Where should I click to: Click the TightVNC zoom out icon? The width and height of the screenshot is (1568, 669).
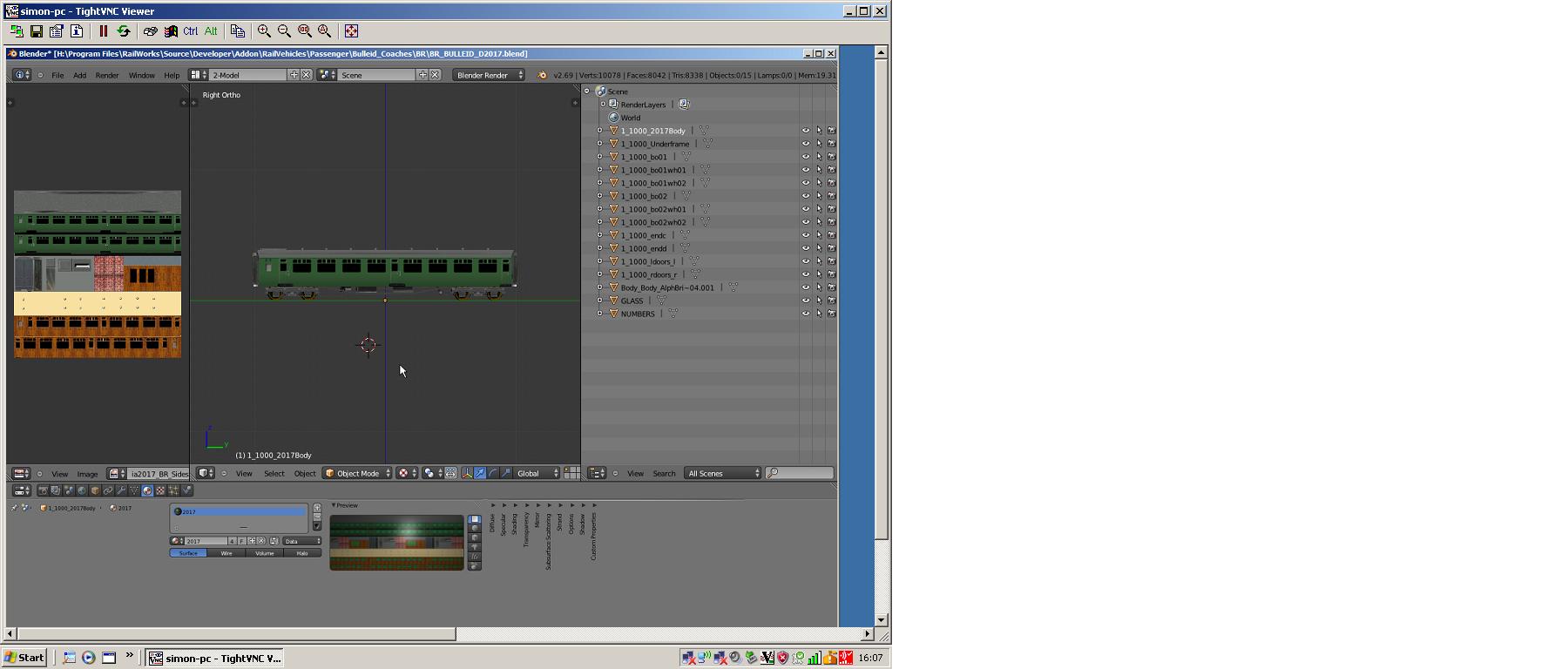coord(284,30)
